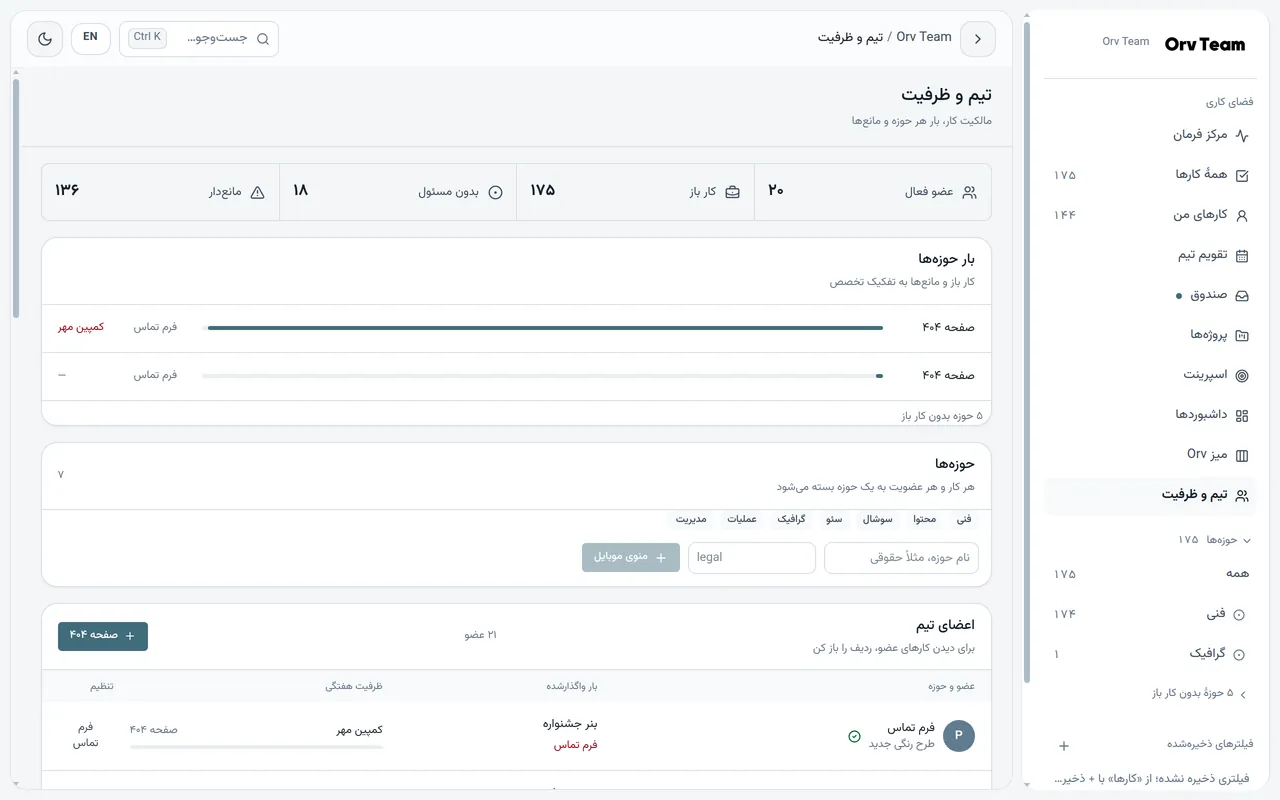Click عضو فعال users icon

(969, 193)
